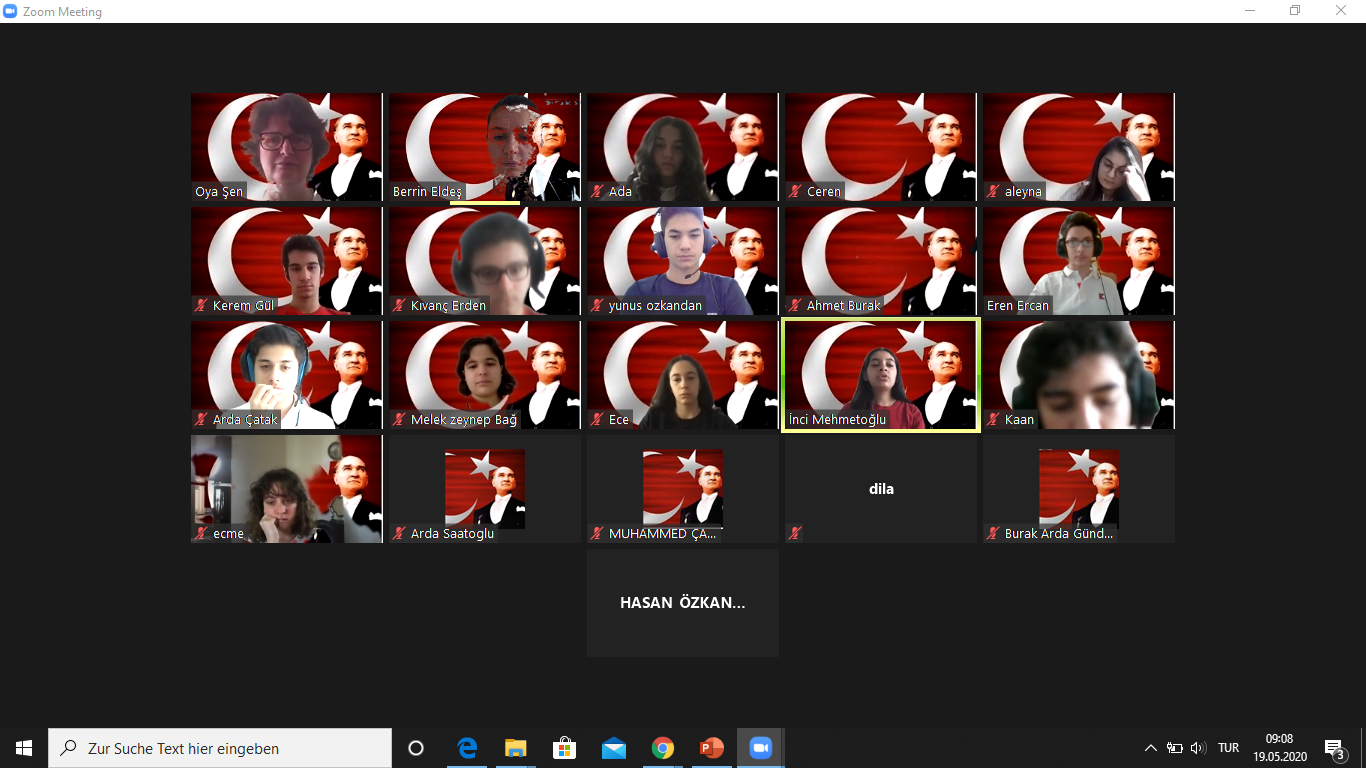Screen dimensions: 1366x768
Task: Click muted mic icon next to Kıvanç Erden
Action: click(x=400, y=305)
